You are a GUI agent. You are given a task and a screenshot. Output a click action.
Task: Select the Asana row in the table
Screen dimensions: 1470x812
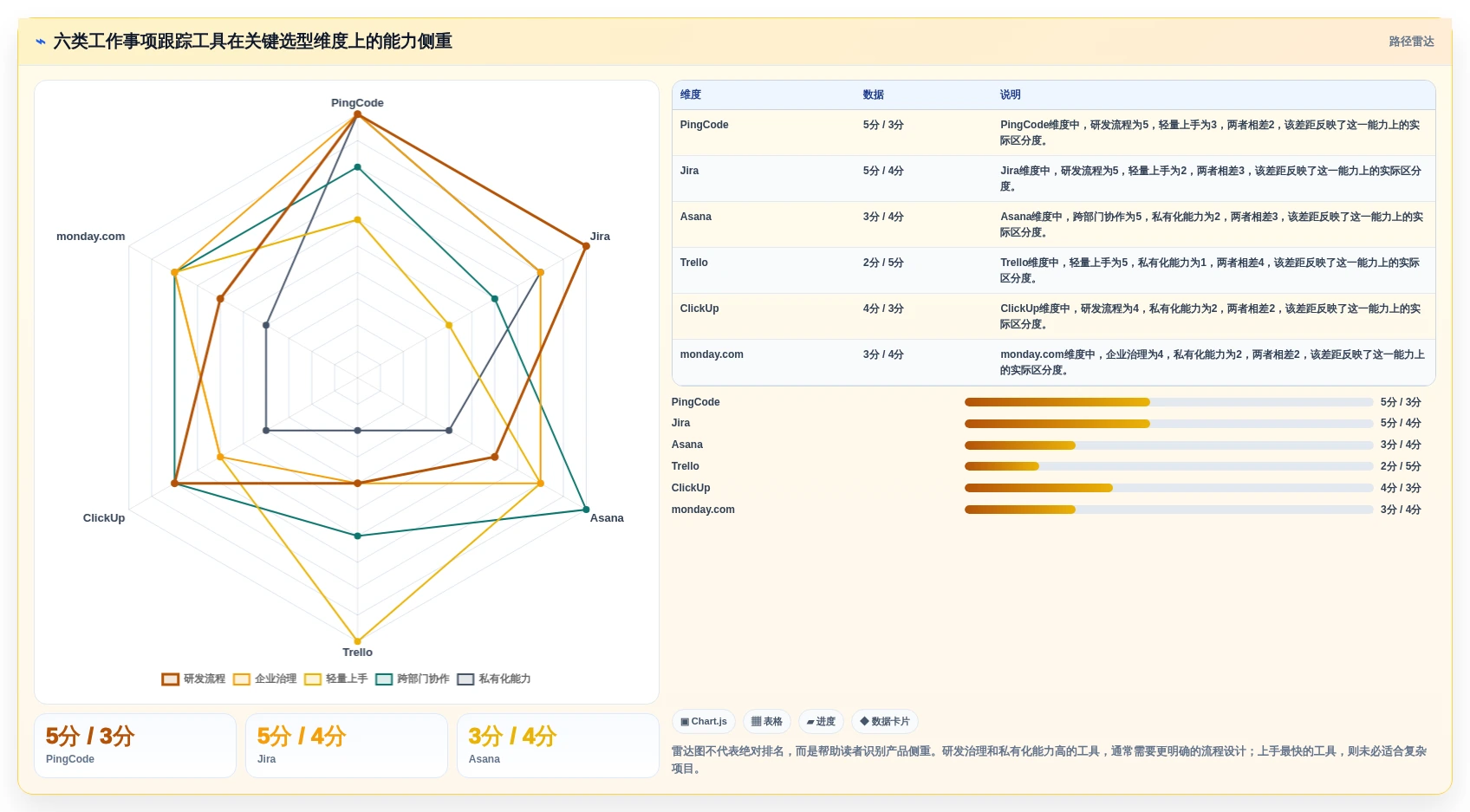1053,224
